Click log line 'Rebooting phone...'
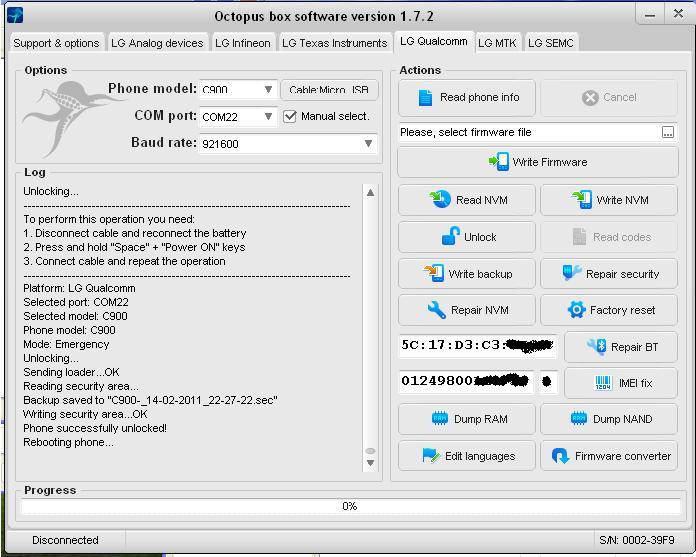The width and height of the screenshot is (696, 557). pyautogui.click(x=68, y=442)
